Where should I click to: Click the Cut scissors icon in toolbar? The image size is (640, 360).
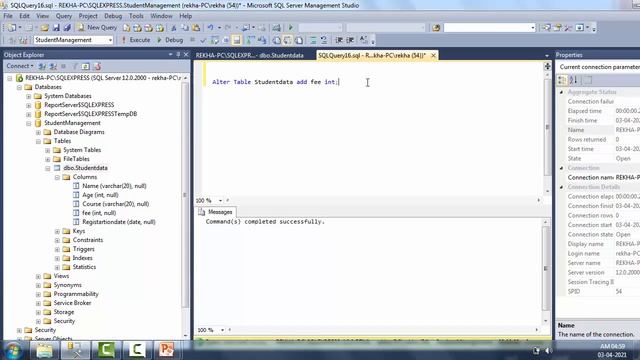pyautogui.click(x=174, y=28)
